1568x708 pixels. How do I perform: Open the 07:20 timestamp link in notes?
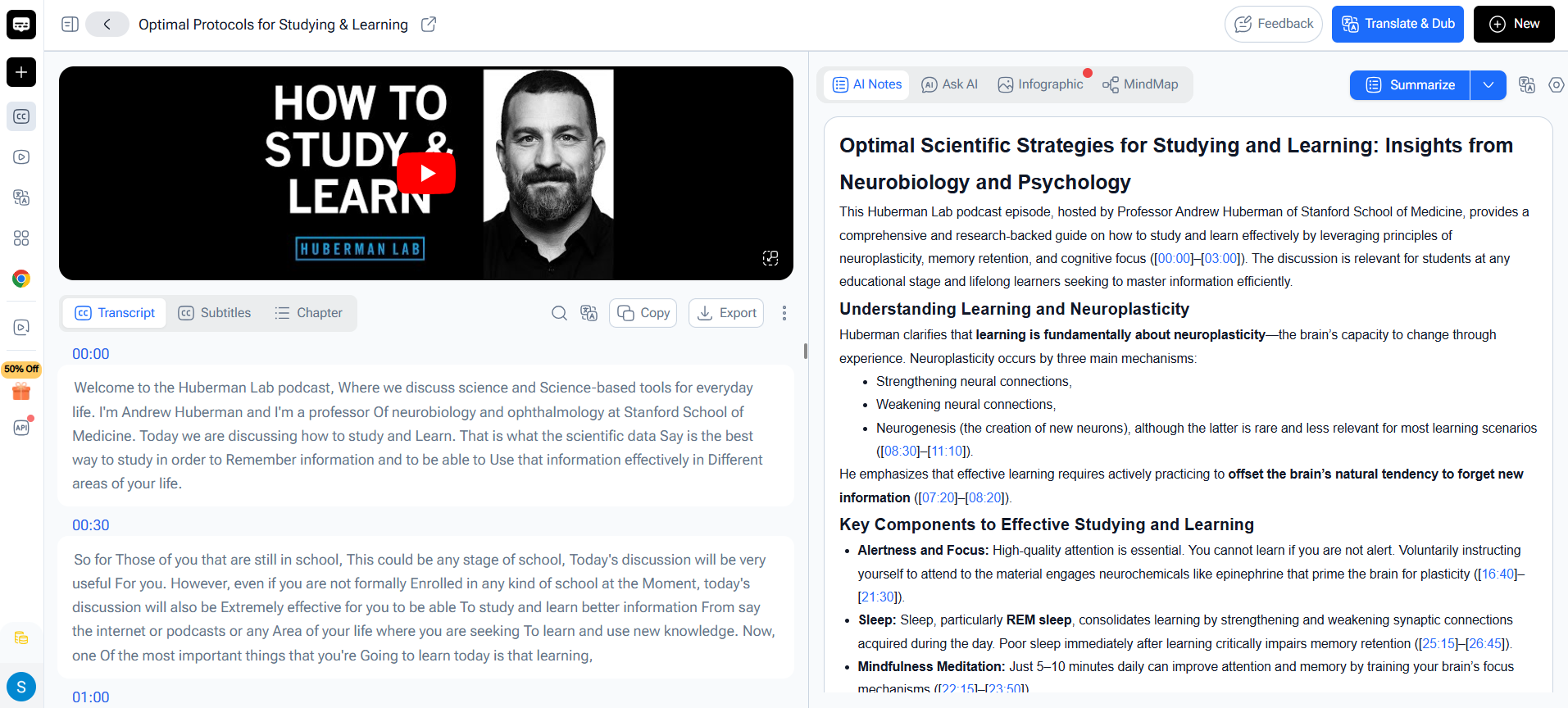939,498
